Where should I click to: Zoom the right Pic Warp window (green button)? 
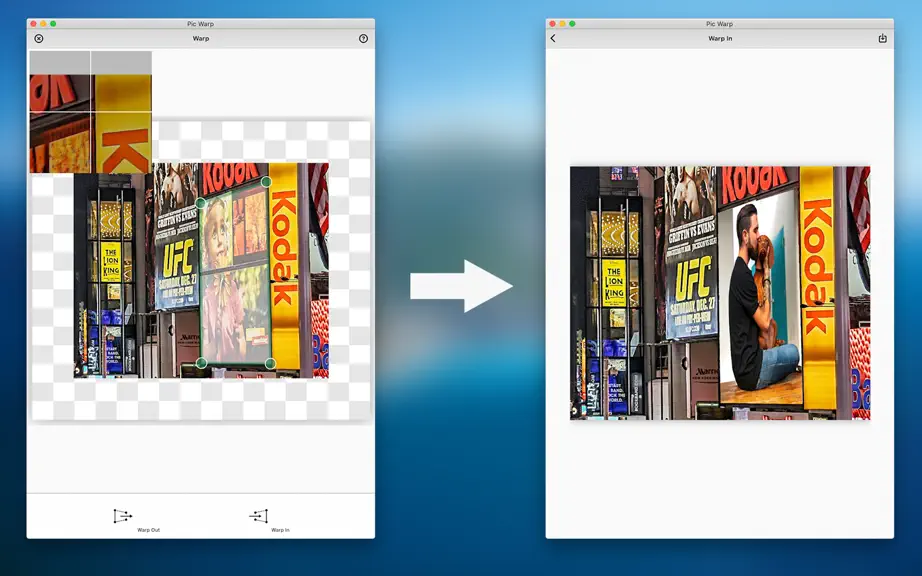572,24
